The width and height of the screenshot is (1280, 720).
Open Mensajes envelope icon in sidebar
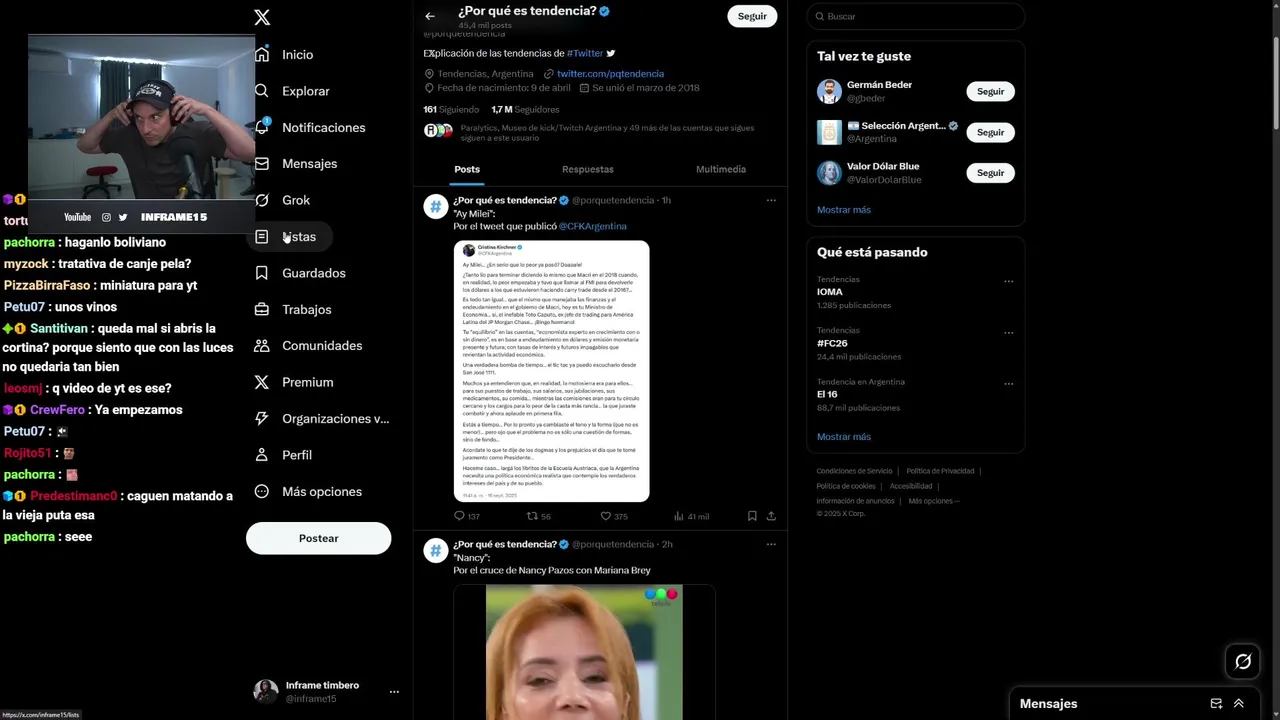262,164
